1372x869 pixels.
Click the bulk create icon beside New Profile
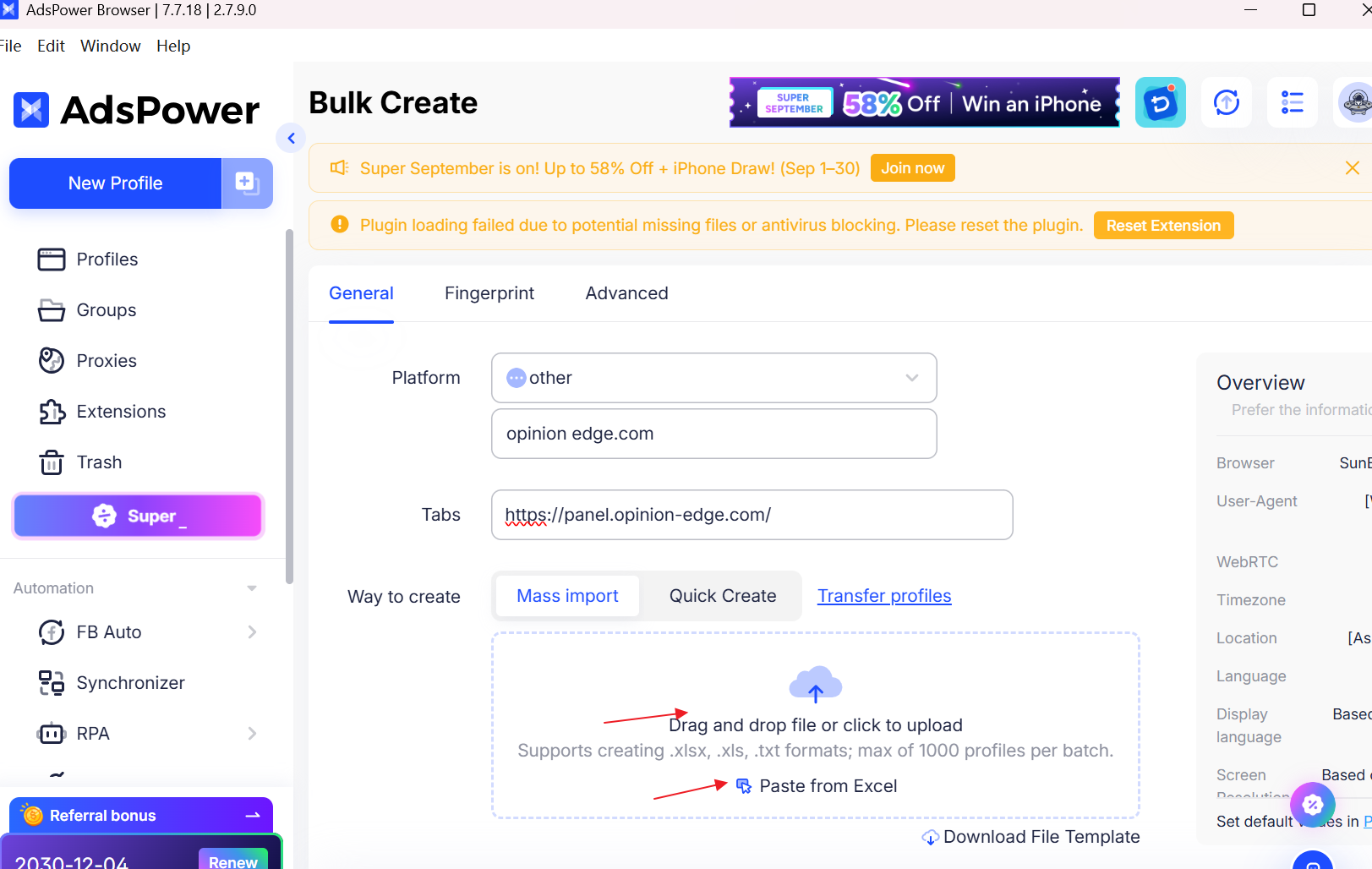tap(247, 183)
